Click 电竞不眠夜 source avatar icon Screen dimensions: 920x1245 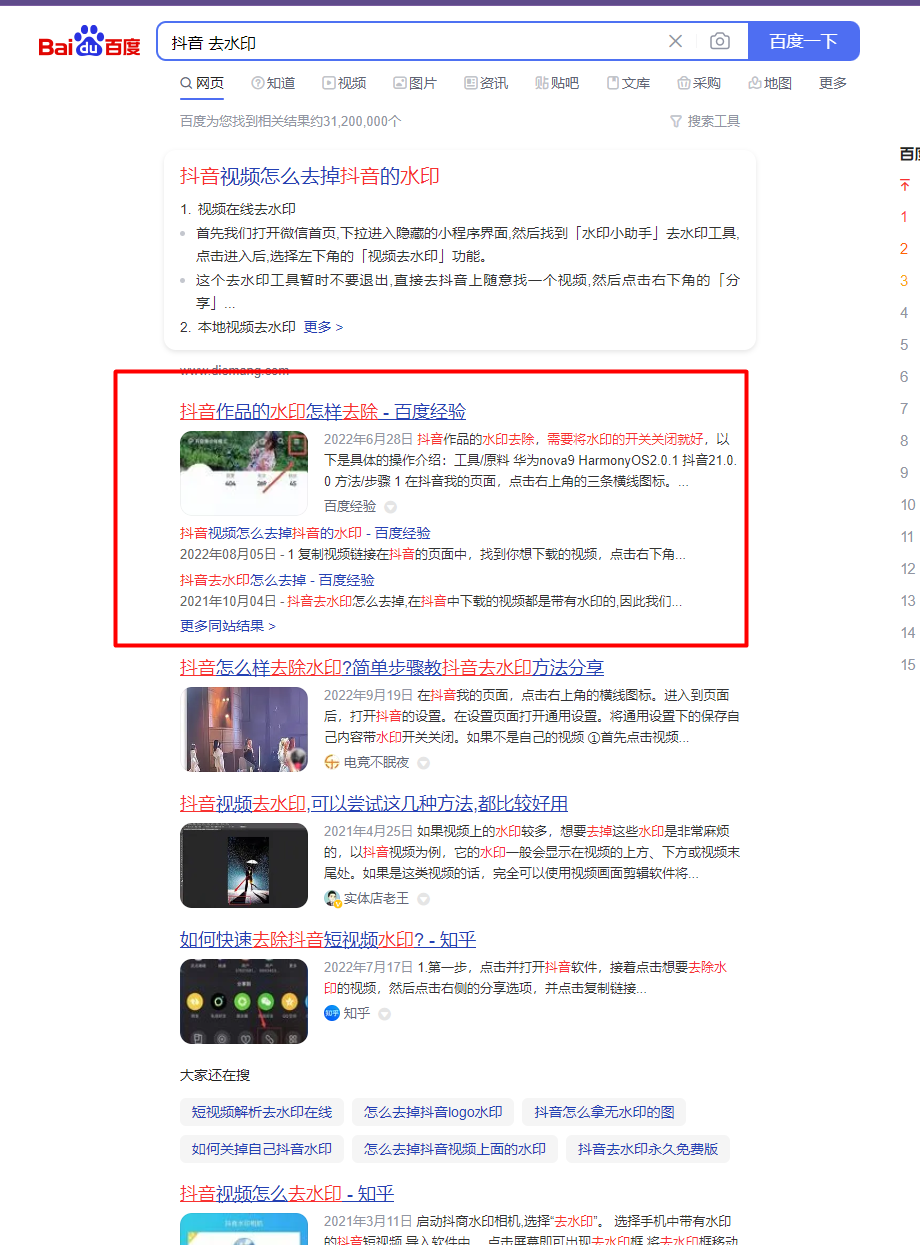click(332, 762)
